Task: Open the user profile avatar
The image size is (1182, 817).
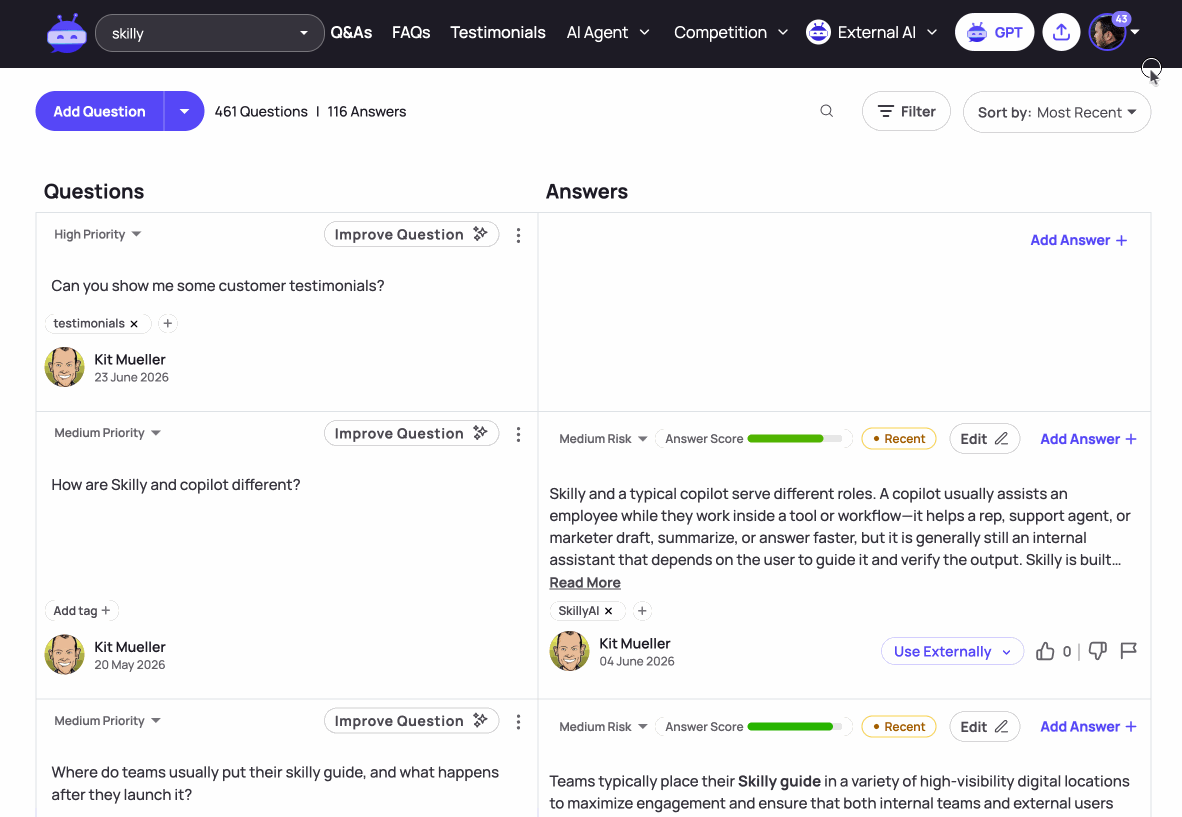Action: click(1107, 32)
